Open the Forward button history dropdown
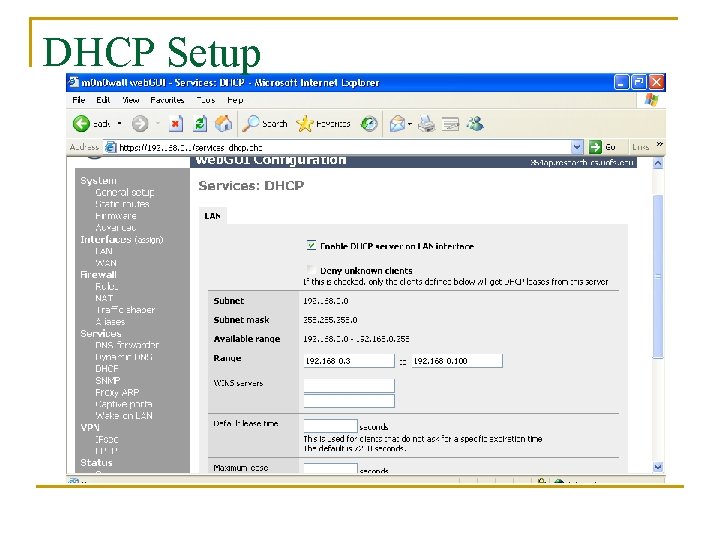This screenshot has width=720, height=540. coord(158,124)
